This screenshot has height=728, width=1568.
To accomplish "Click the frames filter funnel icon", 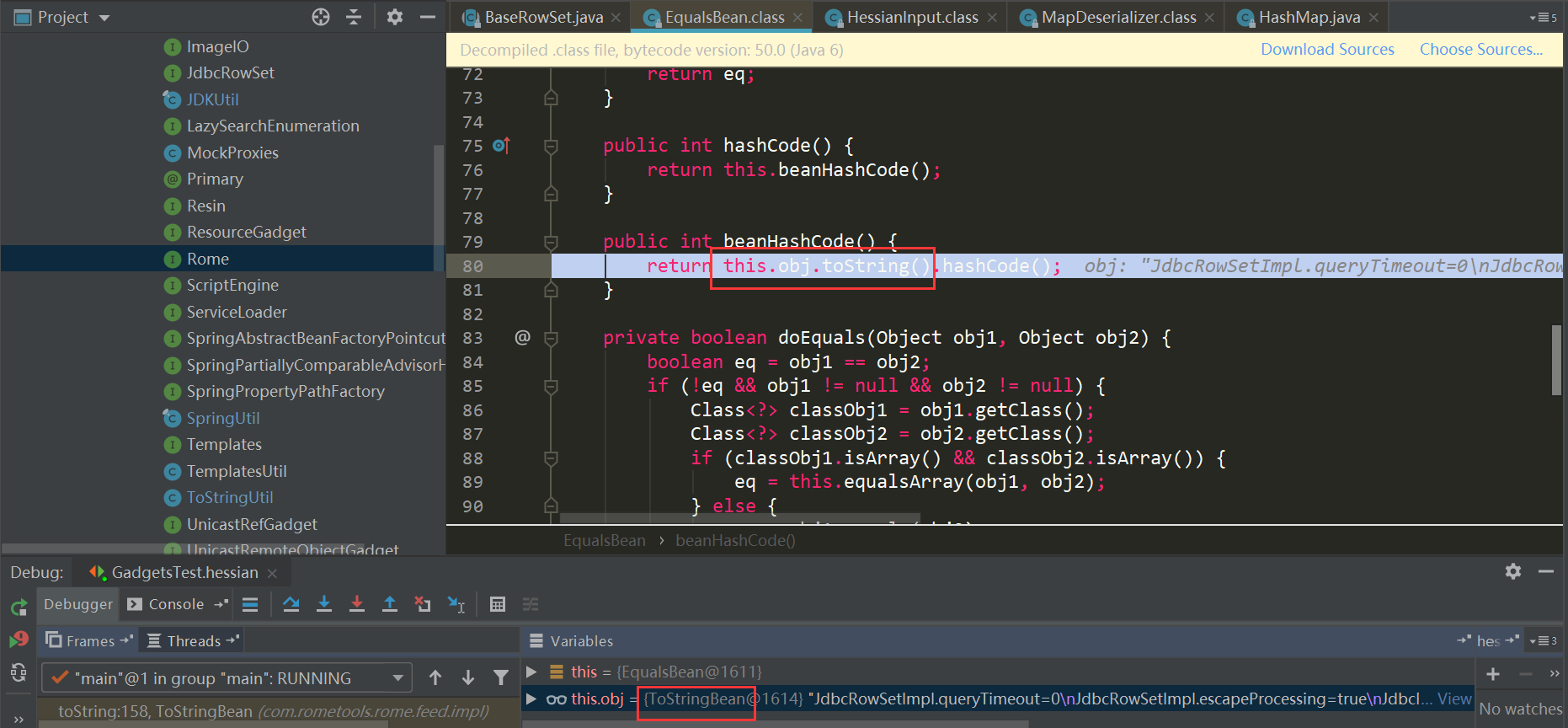I will pos(501,677).
